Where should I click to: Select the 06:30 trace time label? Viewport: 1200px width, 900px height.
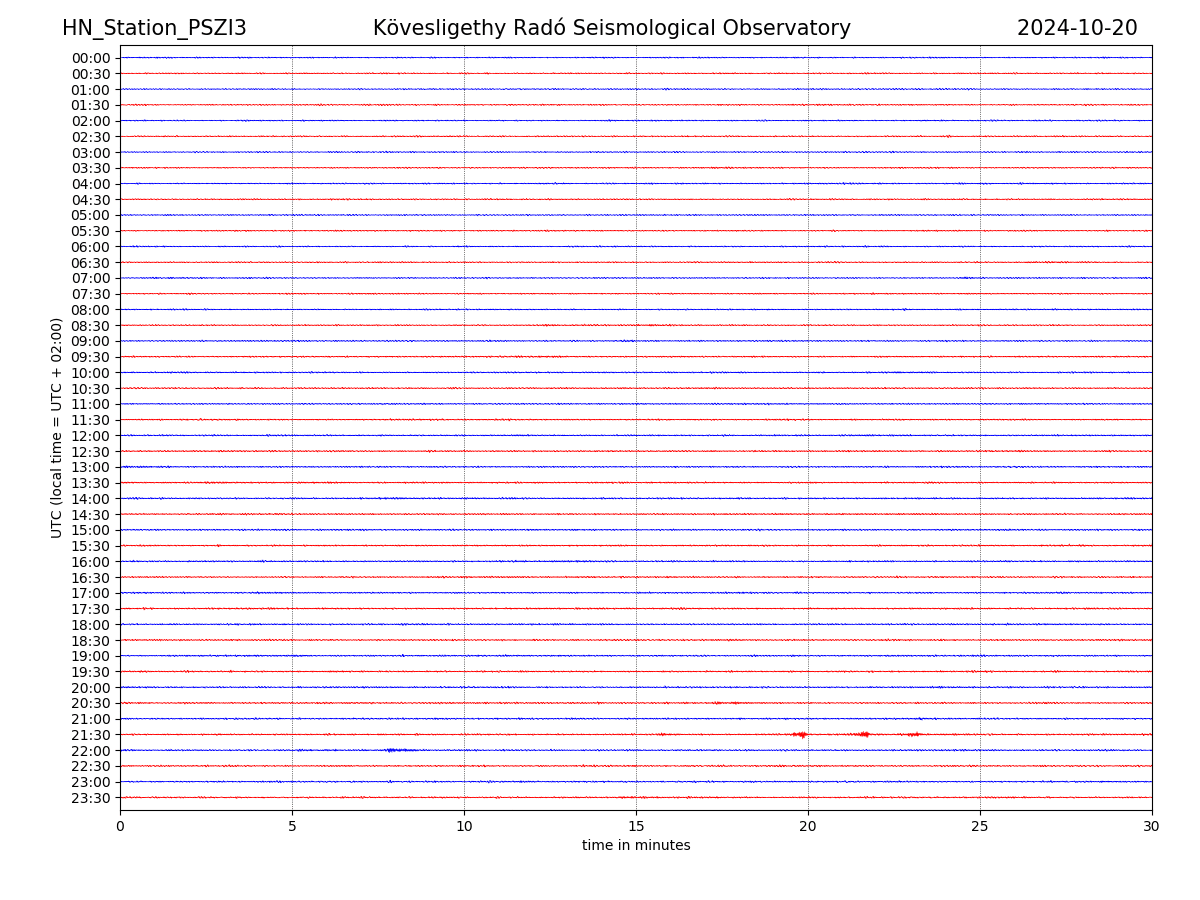[90, 263]
